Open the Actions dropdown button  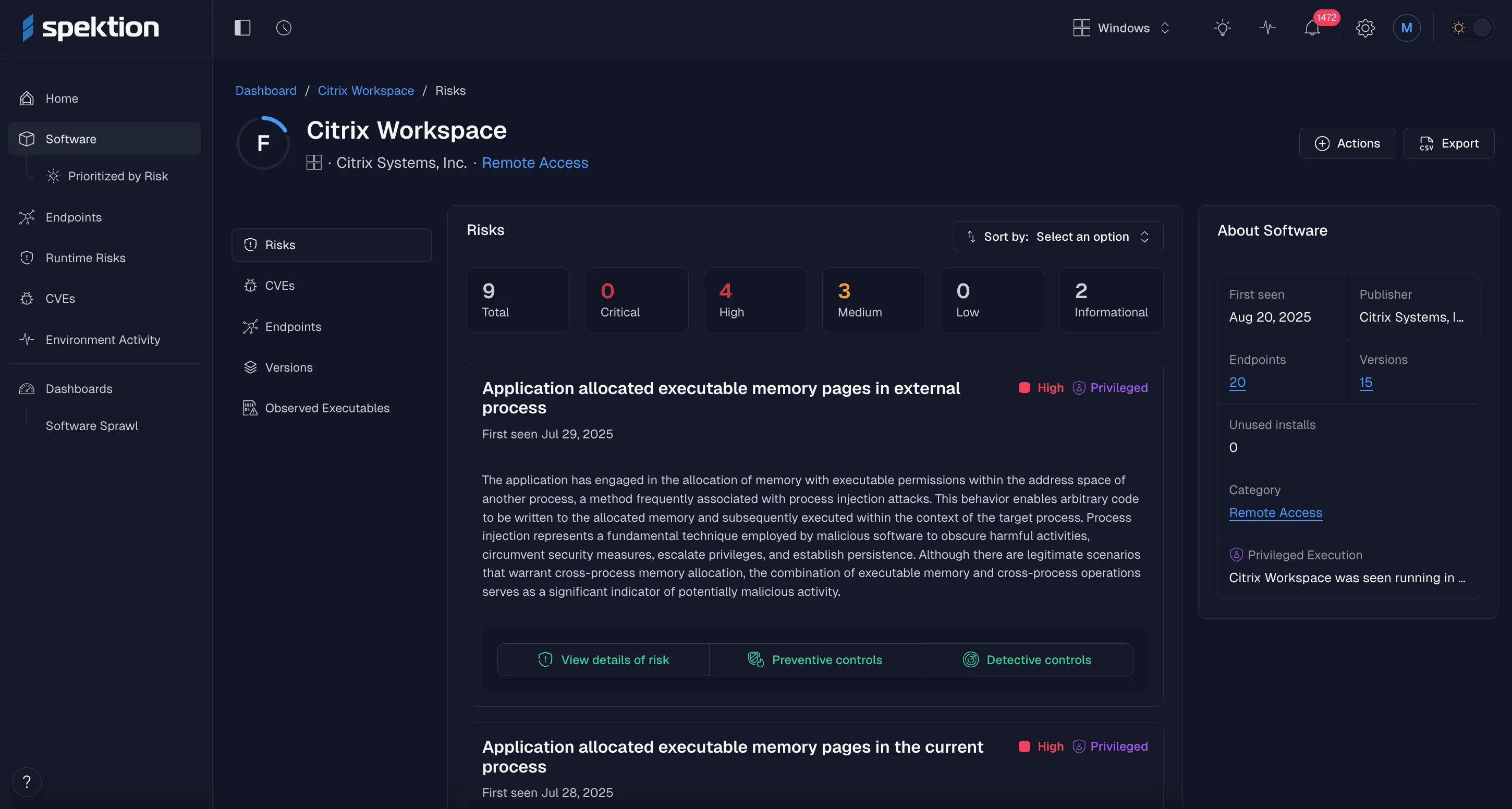(x=1347, y=143)
